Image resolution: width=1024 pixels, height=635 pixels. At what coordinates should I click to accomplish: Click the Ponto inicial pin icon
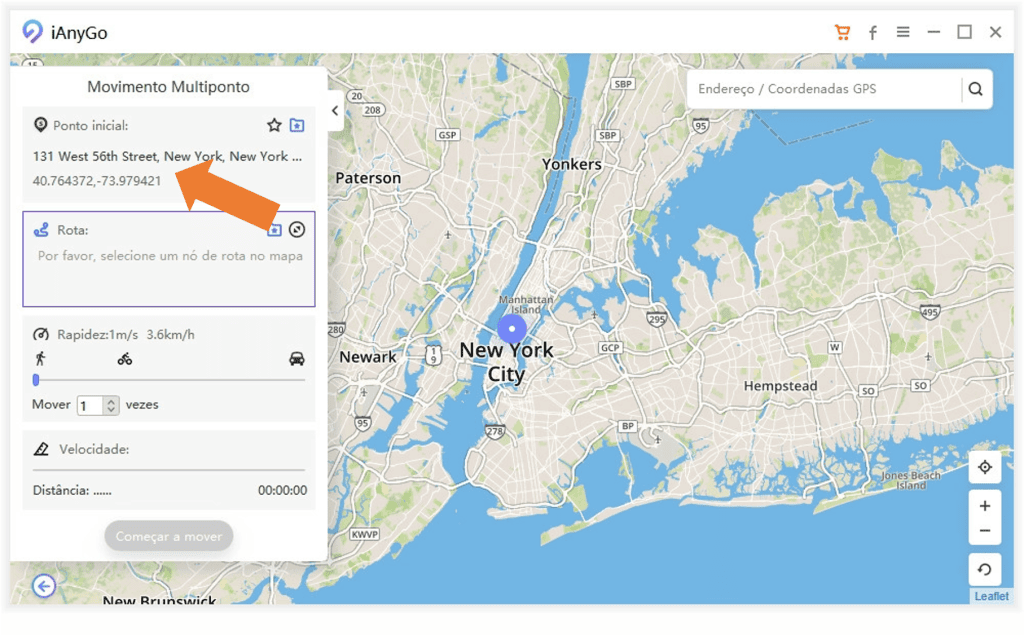click(x=40, y=124)
